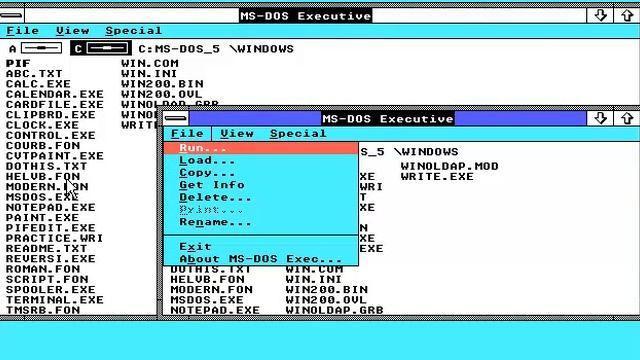
Task: Select MSDOS.EXE in back window
Action: pyautogui.click(x=42, y=197)
